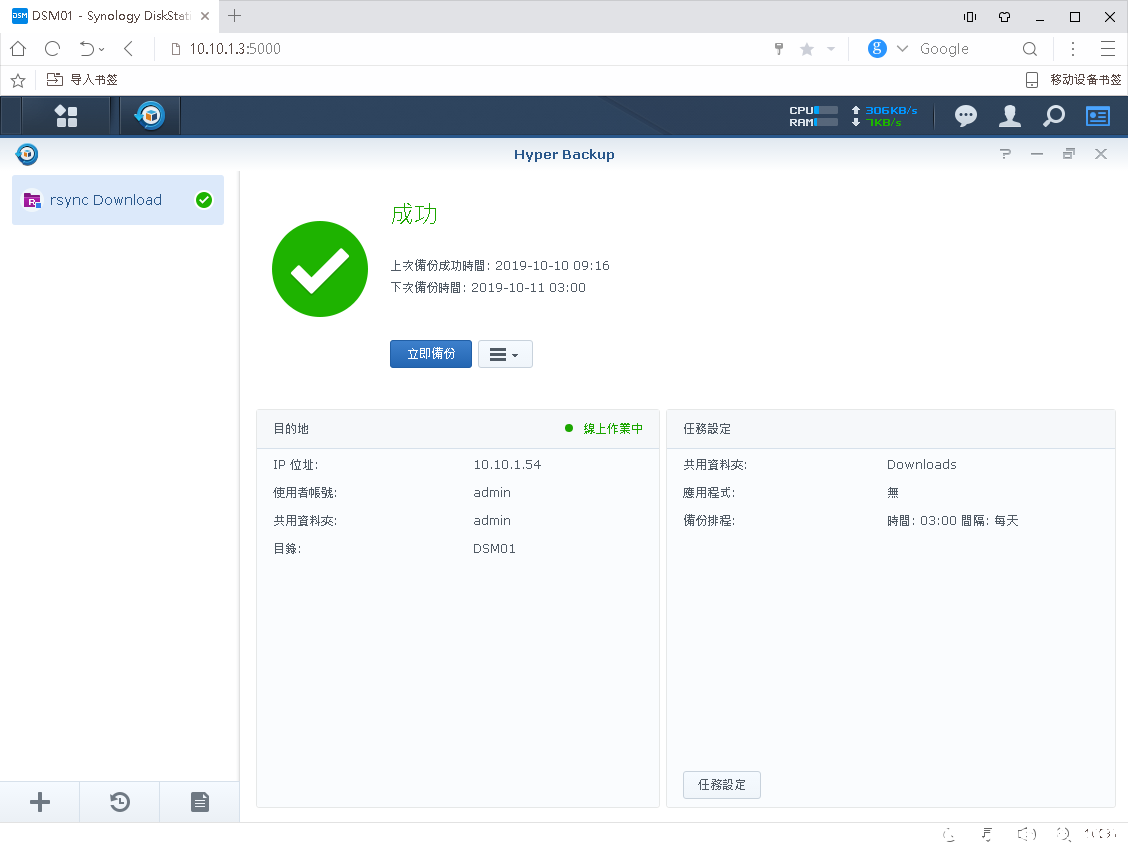Click the 立即備份 button
This screenshot has width=1128, height=846.
pos(430,354)
